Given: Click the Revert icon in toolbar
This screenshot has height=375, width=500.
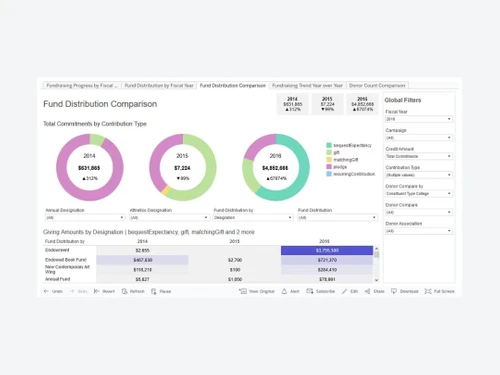Looking at the screenshot, I should click(96, 291).
